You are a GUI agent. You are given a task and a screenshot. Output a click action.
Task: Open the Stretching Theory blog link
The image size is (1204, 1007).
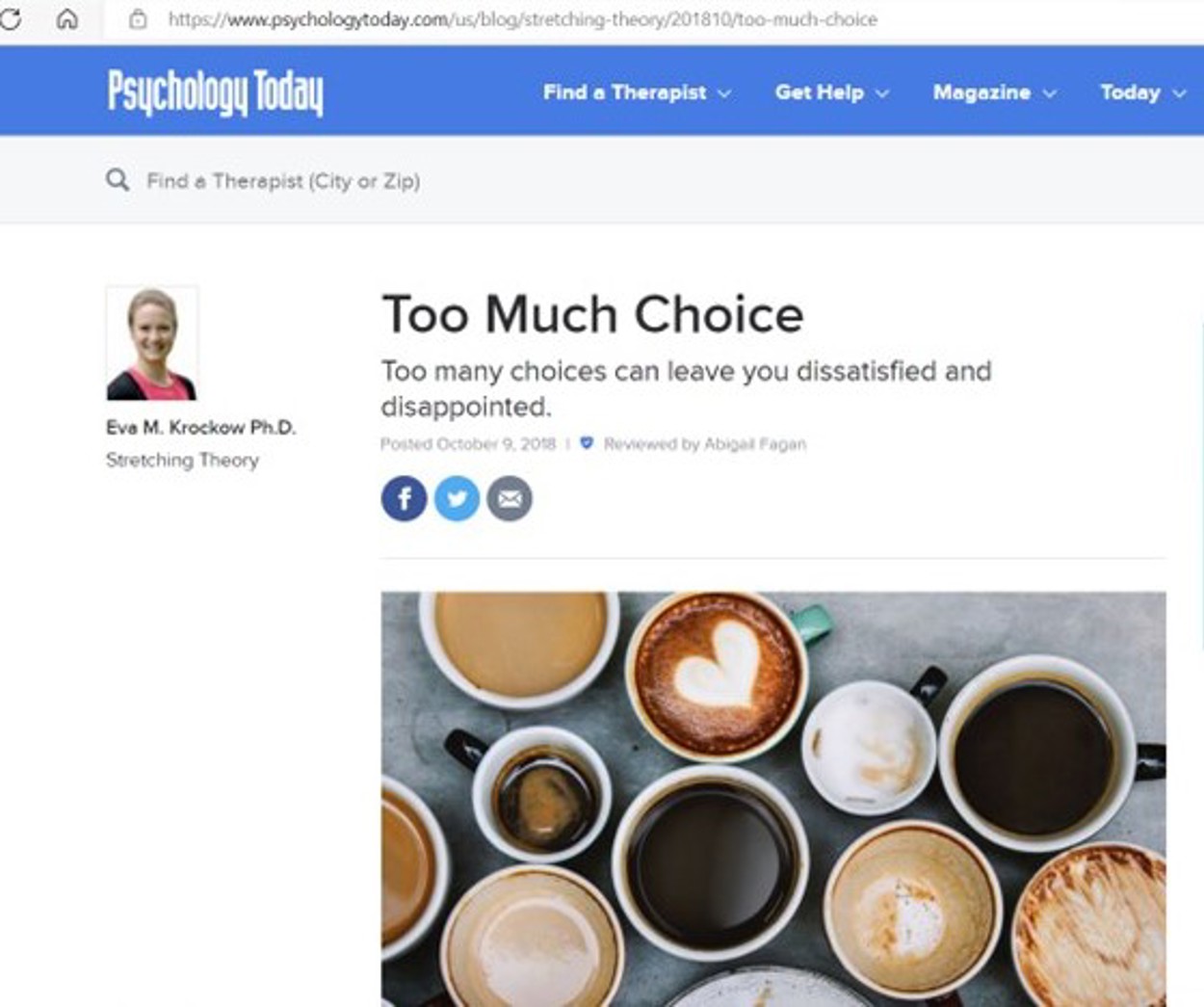coord(182,460)
